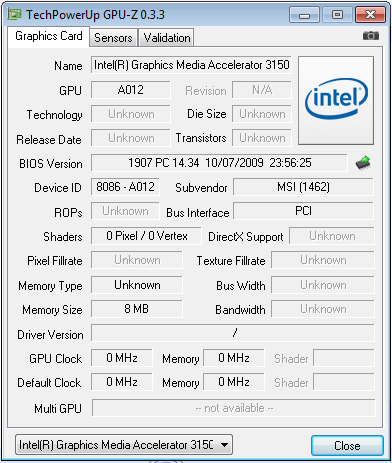The image size is (392, 463).
Task: Click the Bus Width field
Action: tap(323, 285)
